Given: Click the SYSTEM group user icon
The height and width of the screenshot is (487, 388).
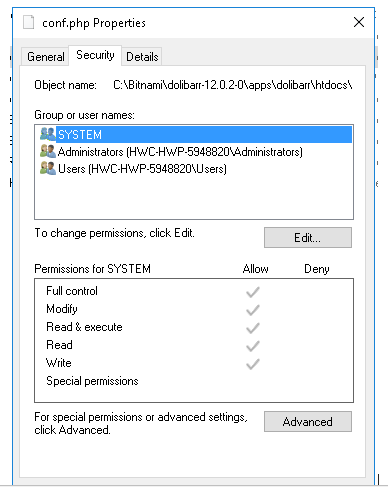Looking at the screenshot, I should [48, 134].
